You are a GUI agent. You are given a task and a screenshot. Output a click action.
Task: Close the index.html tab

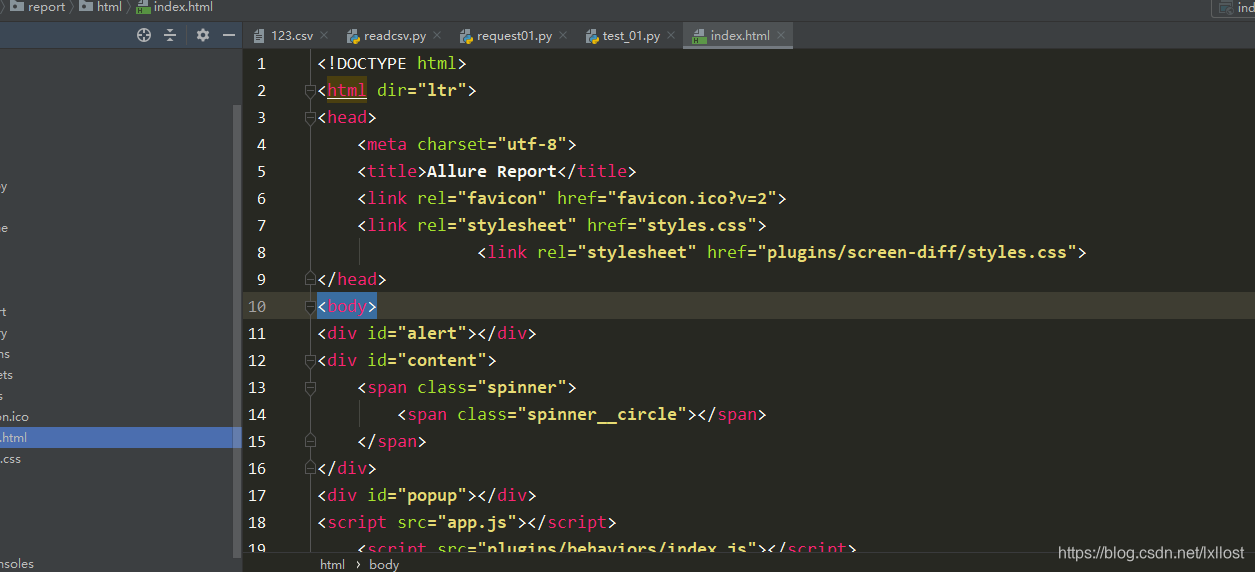click(782, 35)
